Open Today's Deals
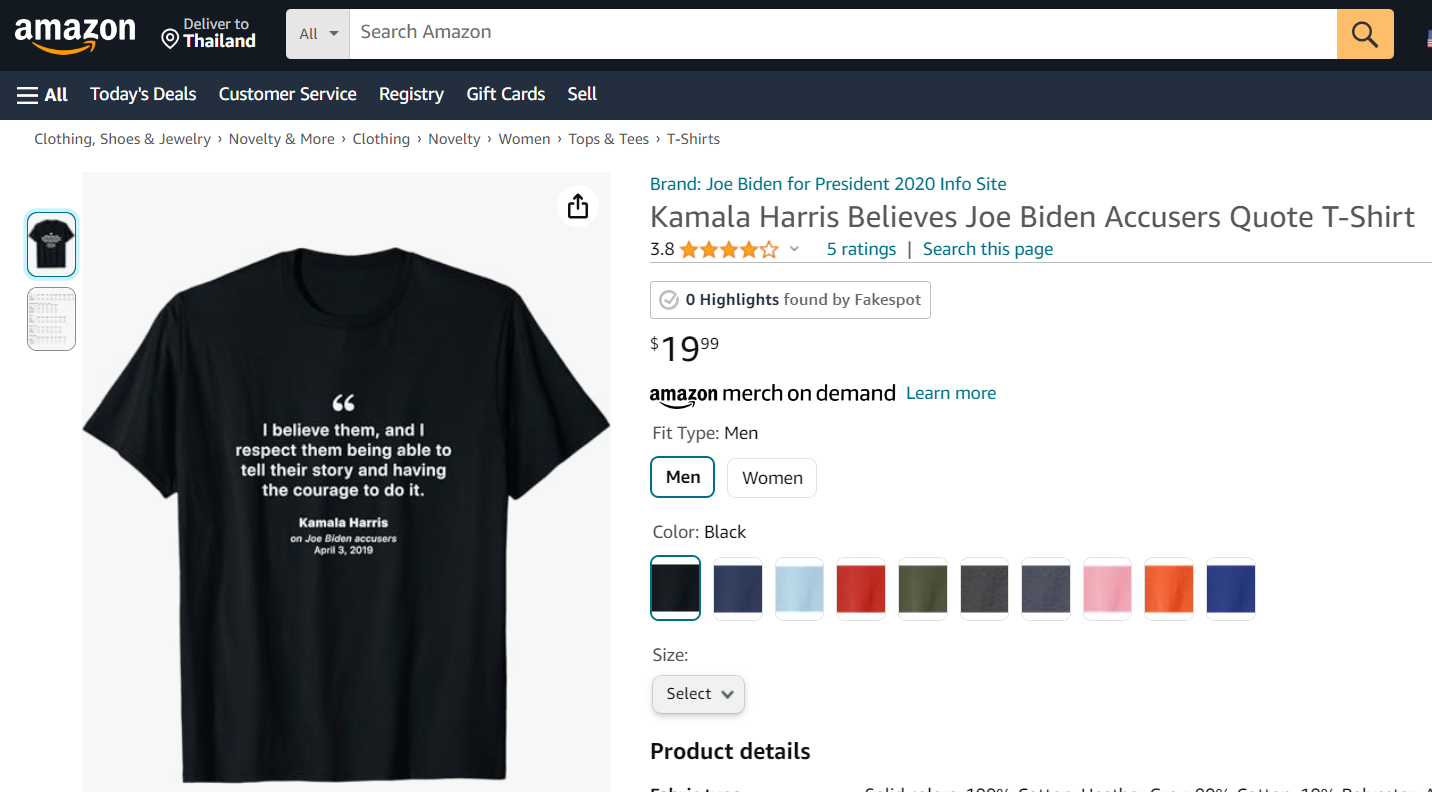 (142, 94)
